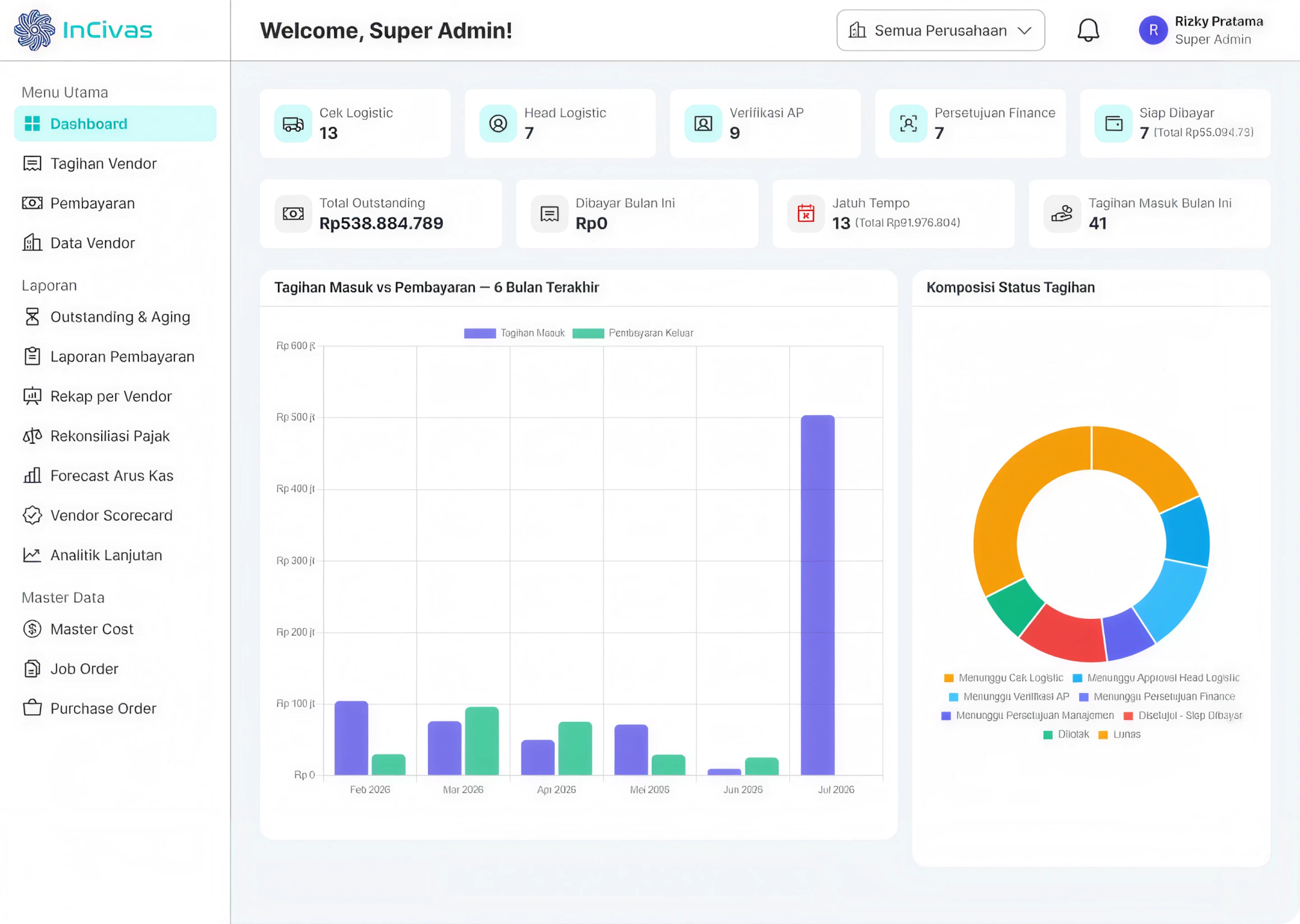Screen dimensions: 1300x924
Task: Click the Rizky Pratama avatar circle
Action: 1153,30
